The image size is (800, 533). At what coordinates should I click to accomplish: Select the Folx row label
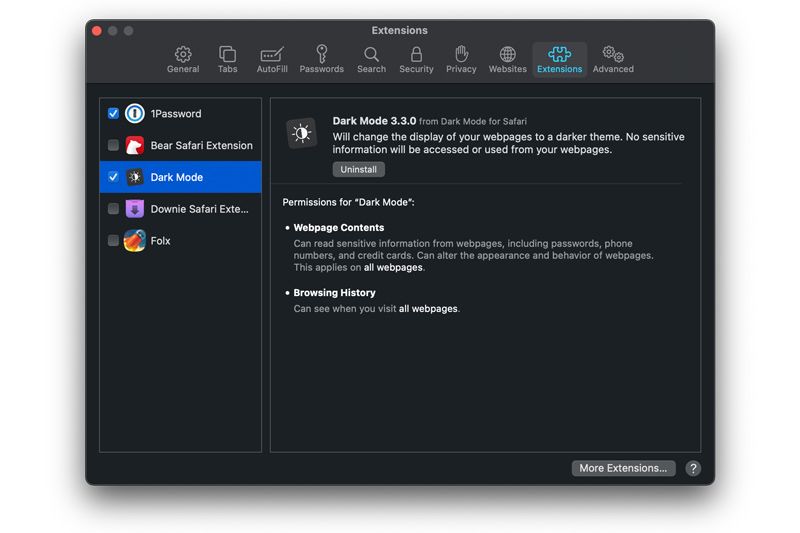coord(160,241)
